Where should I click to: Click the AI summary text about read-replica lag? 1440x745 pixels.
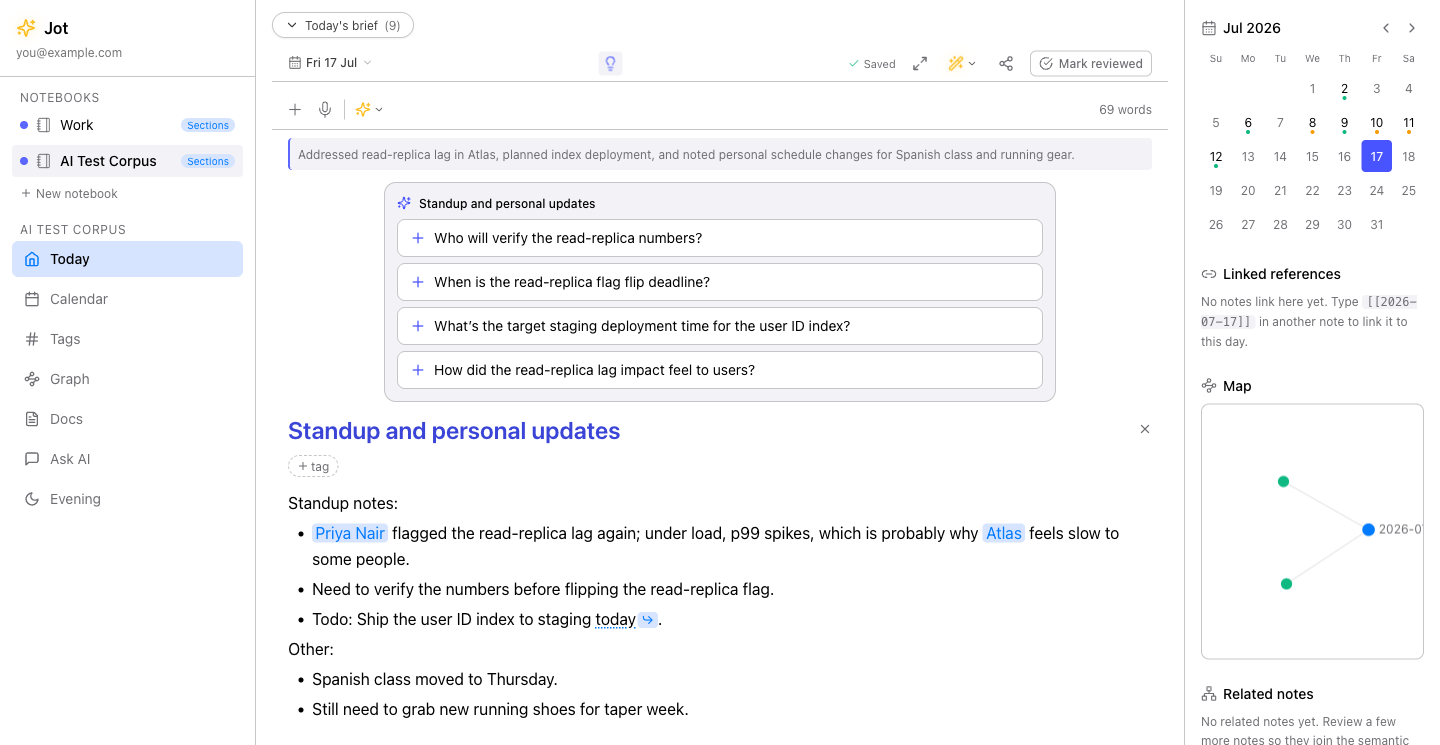(686, 155)
